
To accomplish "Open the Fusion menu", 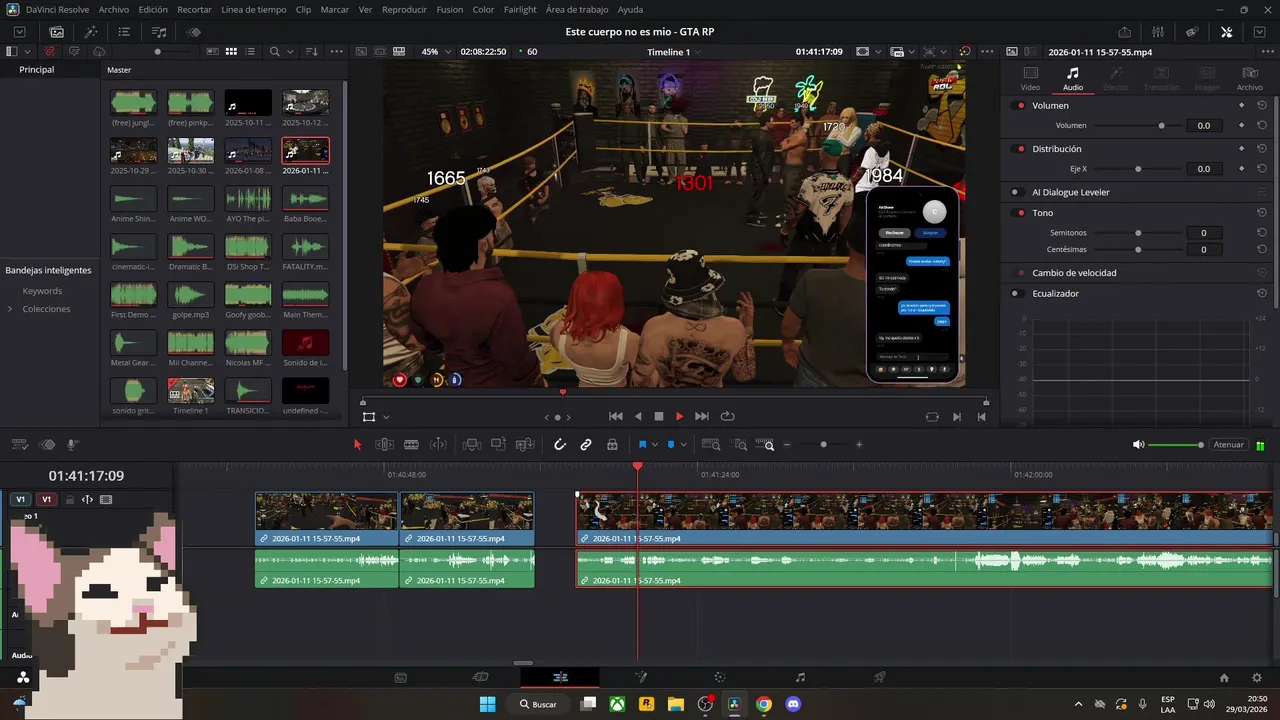I will point(450,9).
